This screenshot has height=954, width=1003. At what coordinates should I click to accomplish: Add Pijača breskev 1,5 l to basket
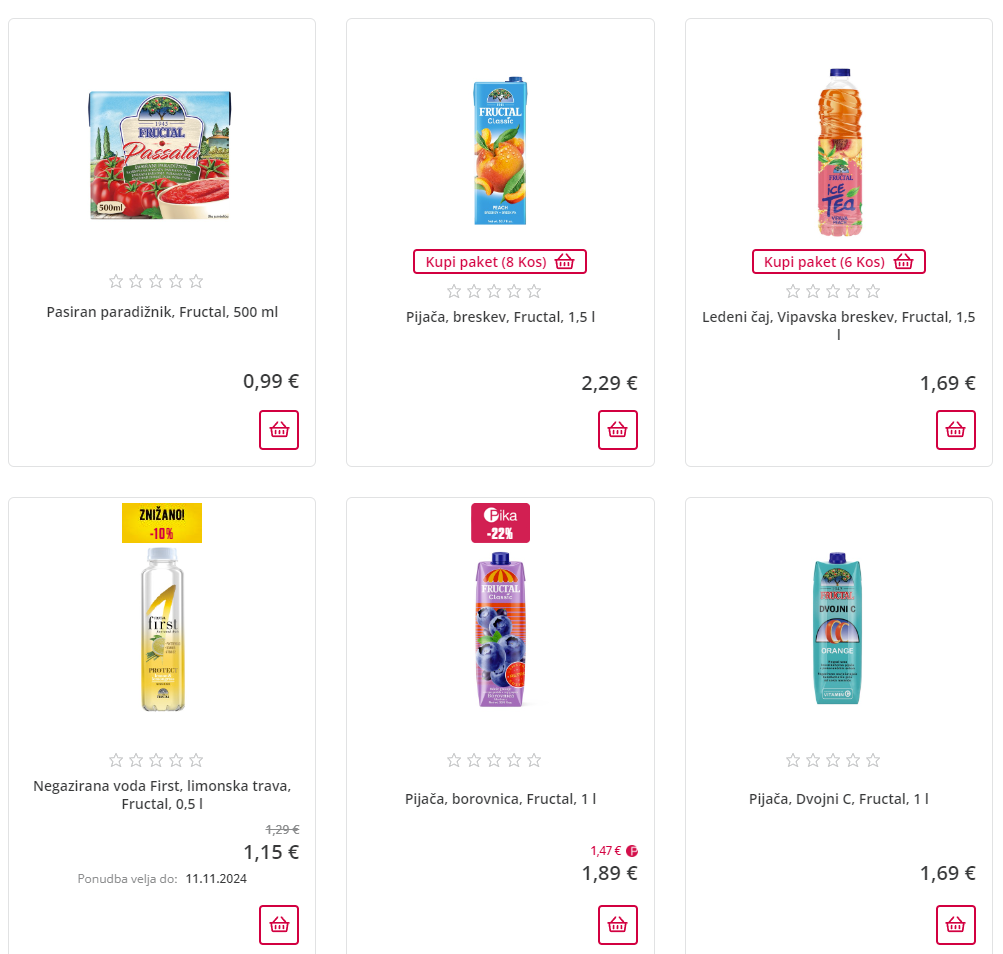(618, 430)
